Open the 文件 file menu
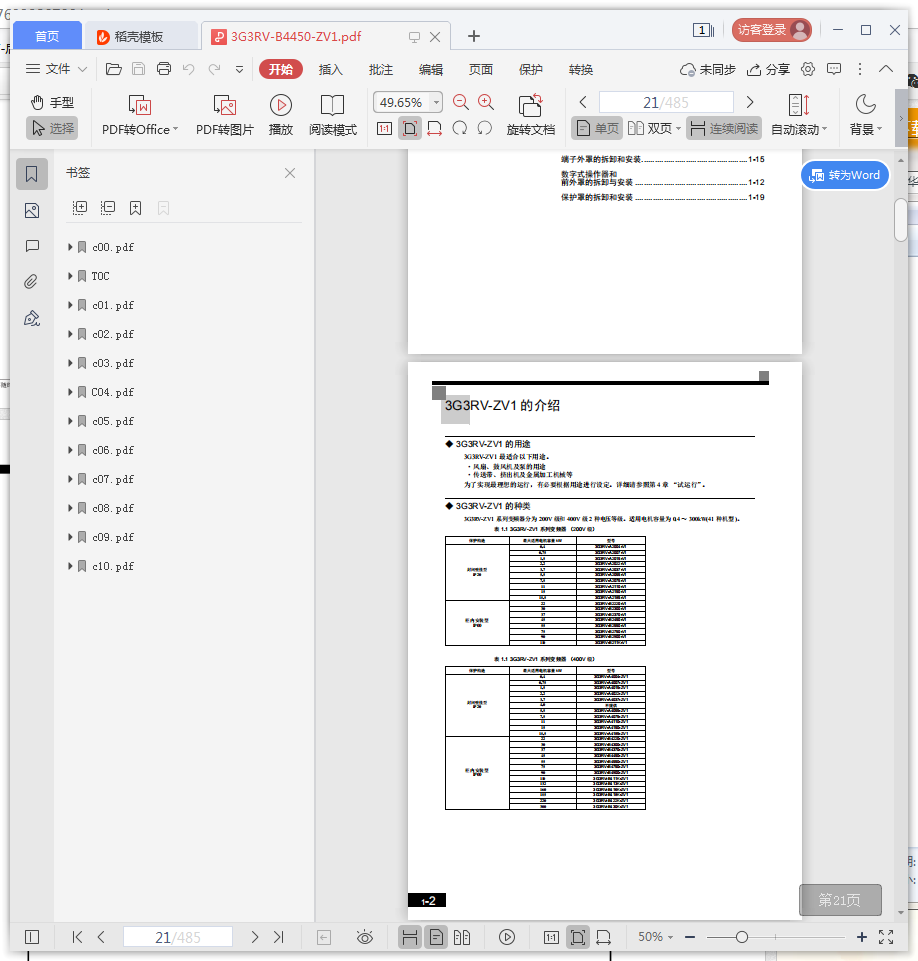The image size is (918, 961). pyautogui.click(x=57, y=69)
